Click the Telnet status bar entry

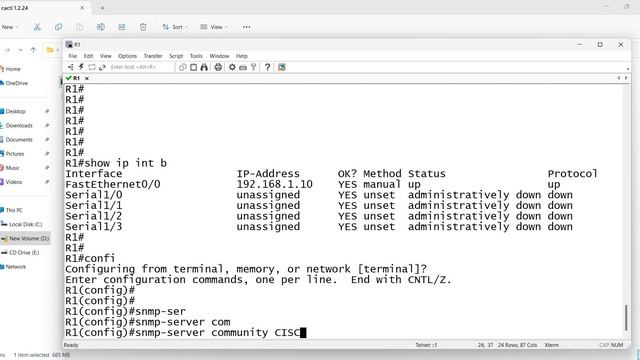(x=426, y=345)
